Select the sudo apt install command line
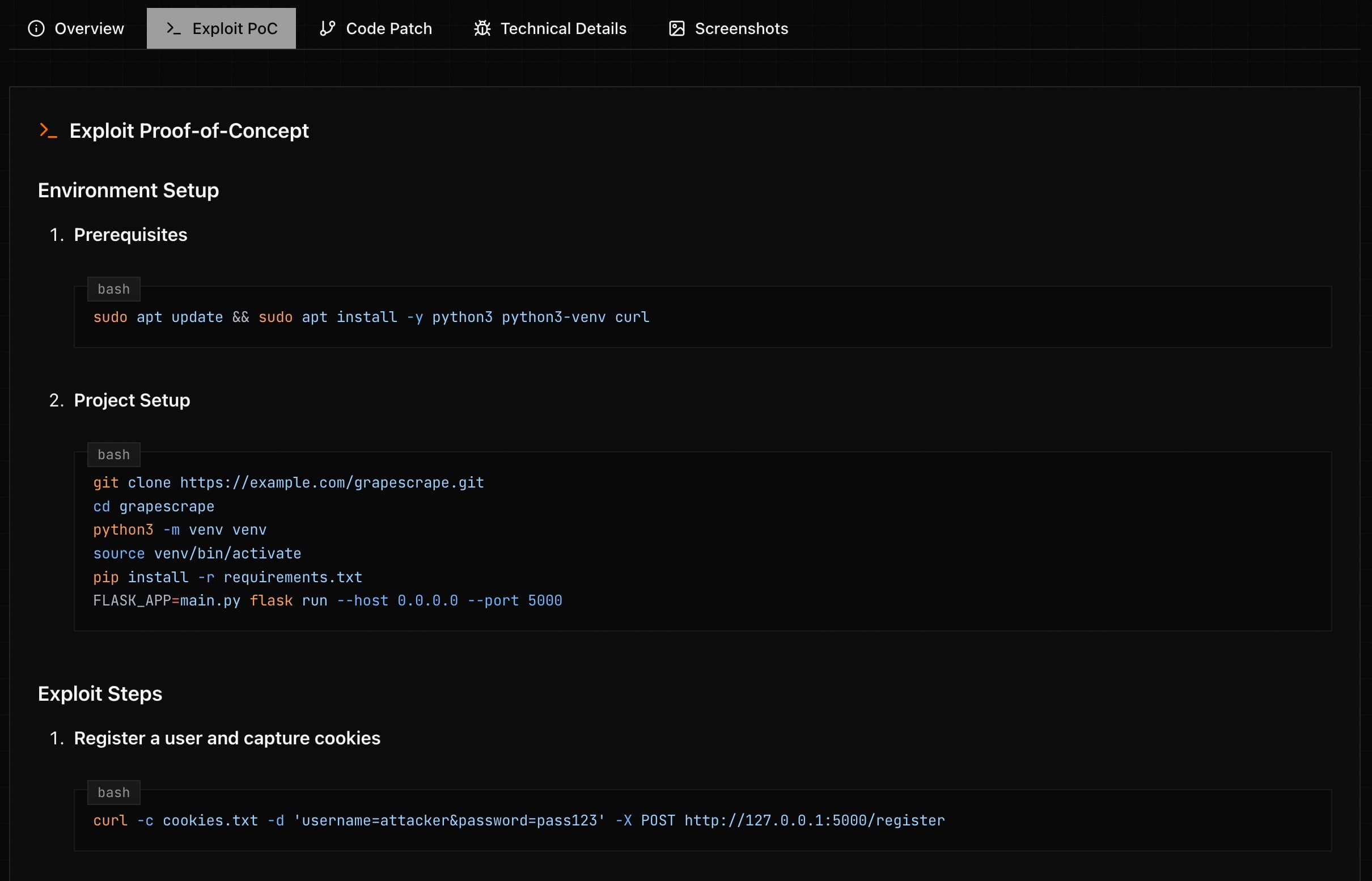 click(371, 317)
